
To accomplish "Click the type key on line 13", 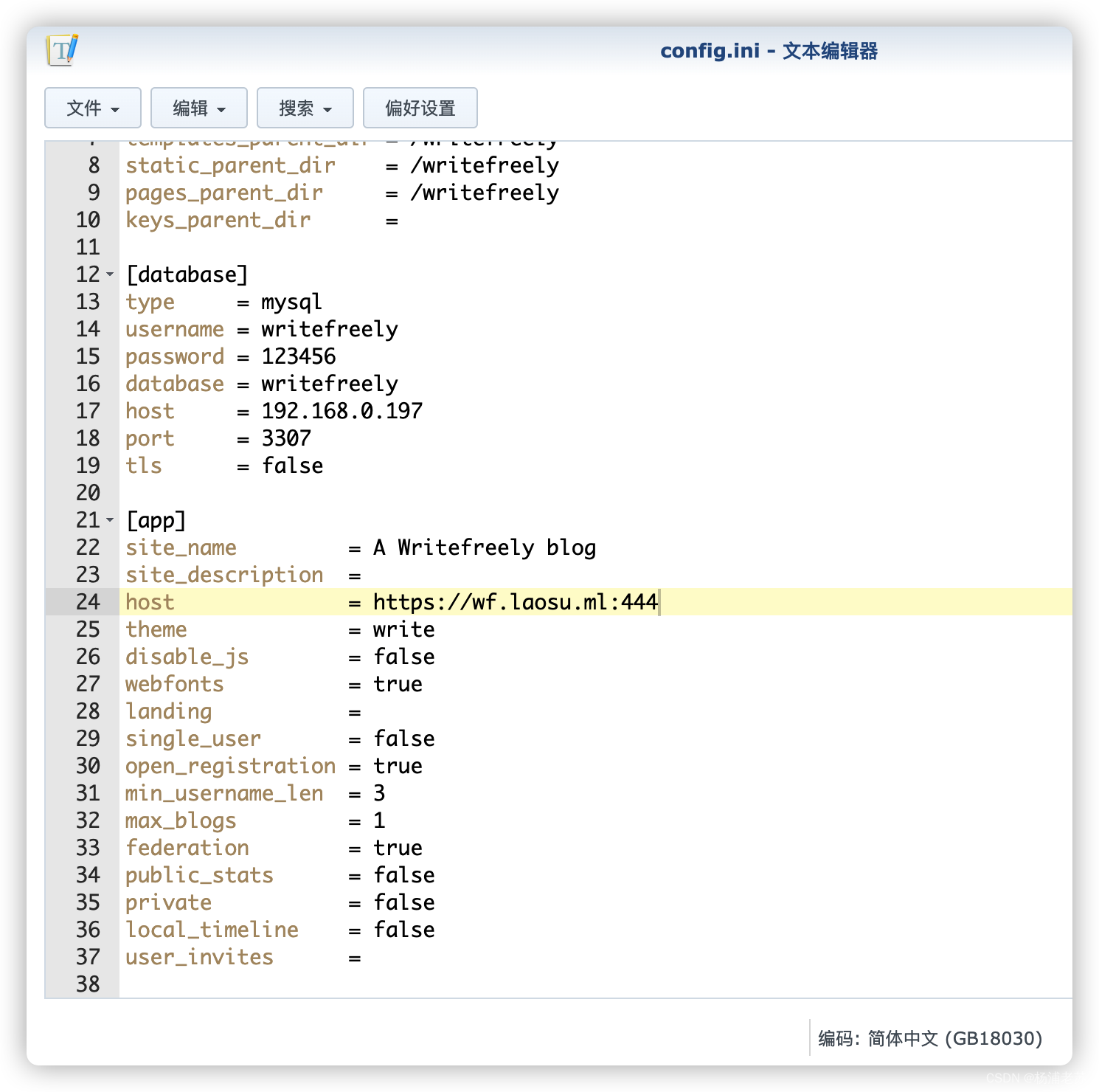I will pyautogui.click(x=150, y=302).
